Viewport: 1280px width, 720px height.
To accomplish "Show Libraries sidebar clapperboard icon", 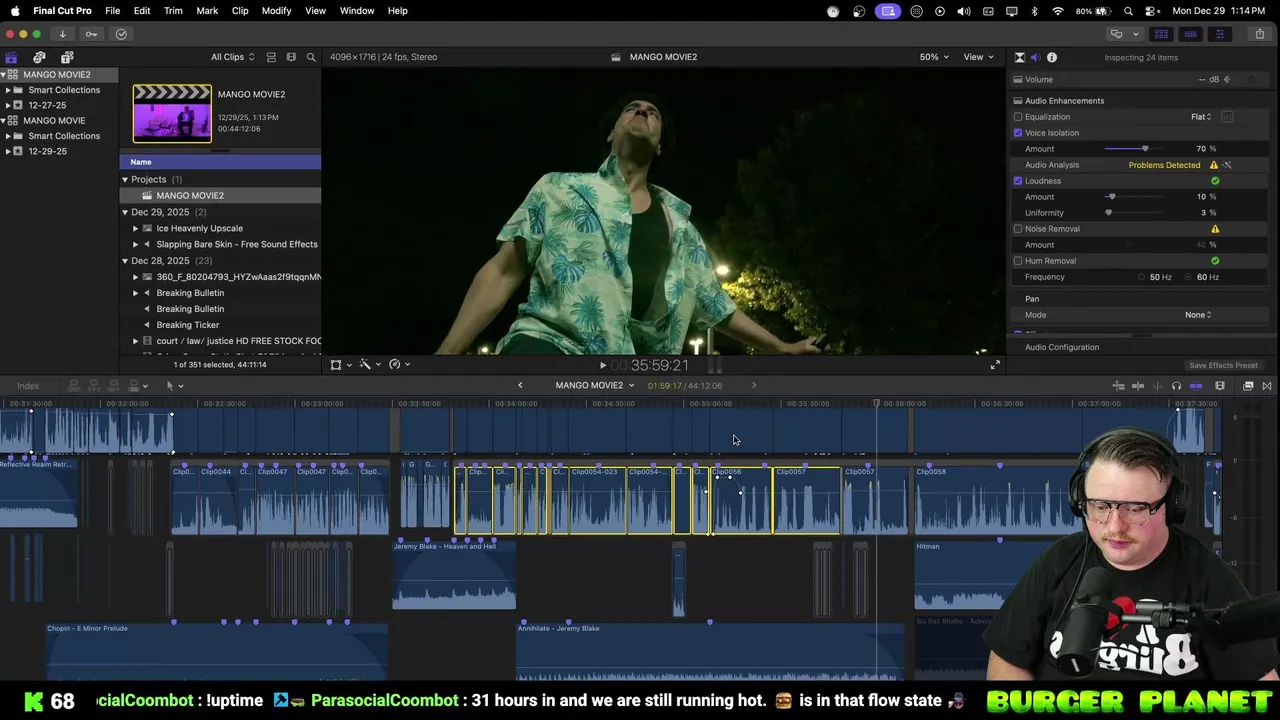I will 11,57.
